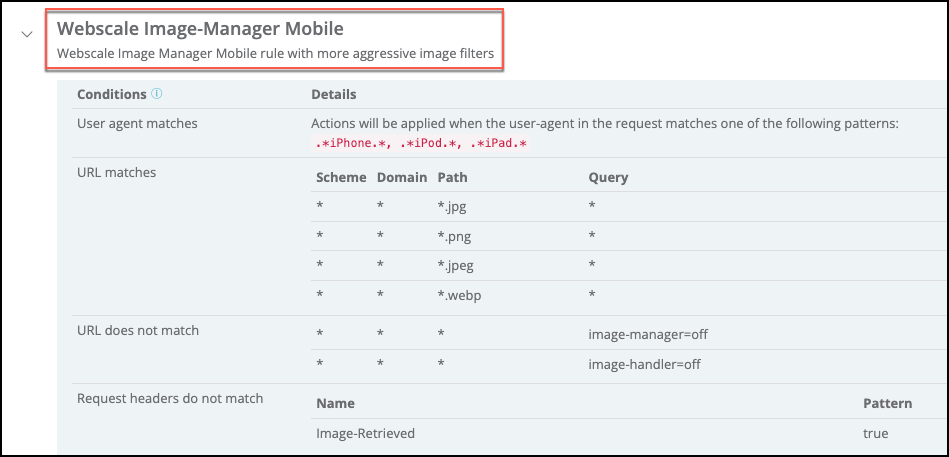Select the *.webp path entry

click(x=459, y=295)
